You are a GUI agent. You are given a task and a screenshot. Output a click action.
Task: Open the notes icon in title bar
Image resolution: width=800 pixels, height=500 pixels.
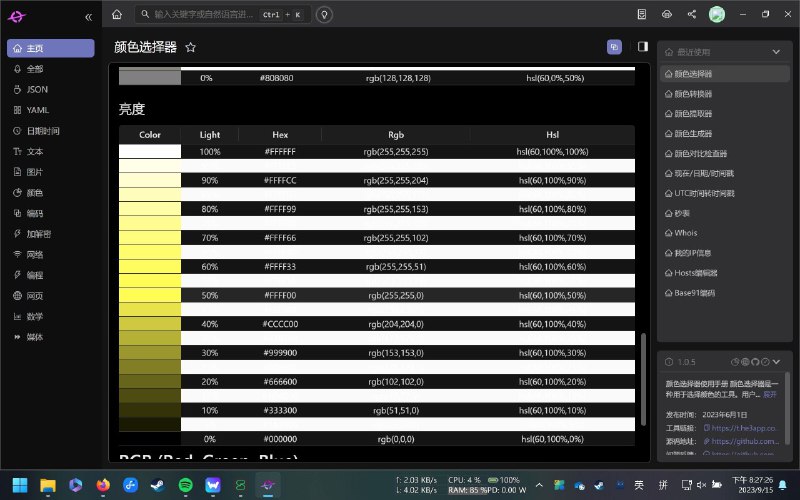642,15
